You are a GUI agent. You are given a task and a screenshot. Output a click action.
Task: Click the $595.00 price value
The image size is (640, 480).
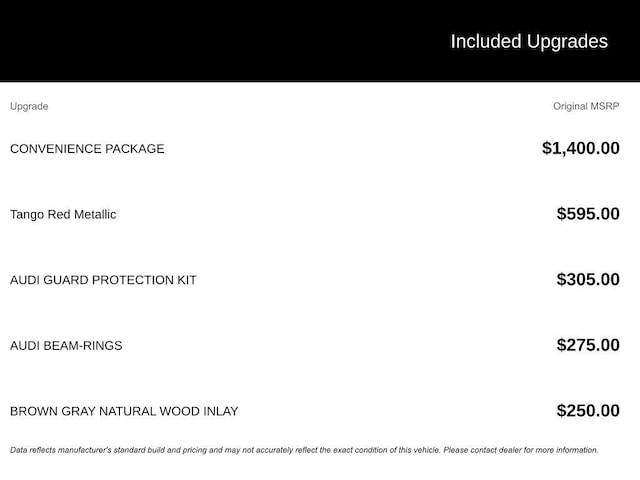[588, 214]
